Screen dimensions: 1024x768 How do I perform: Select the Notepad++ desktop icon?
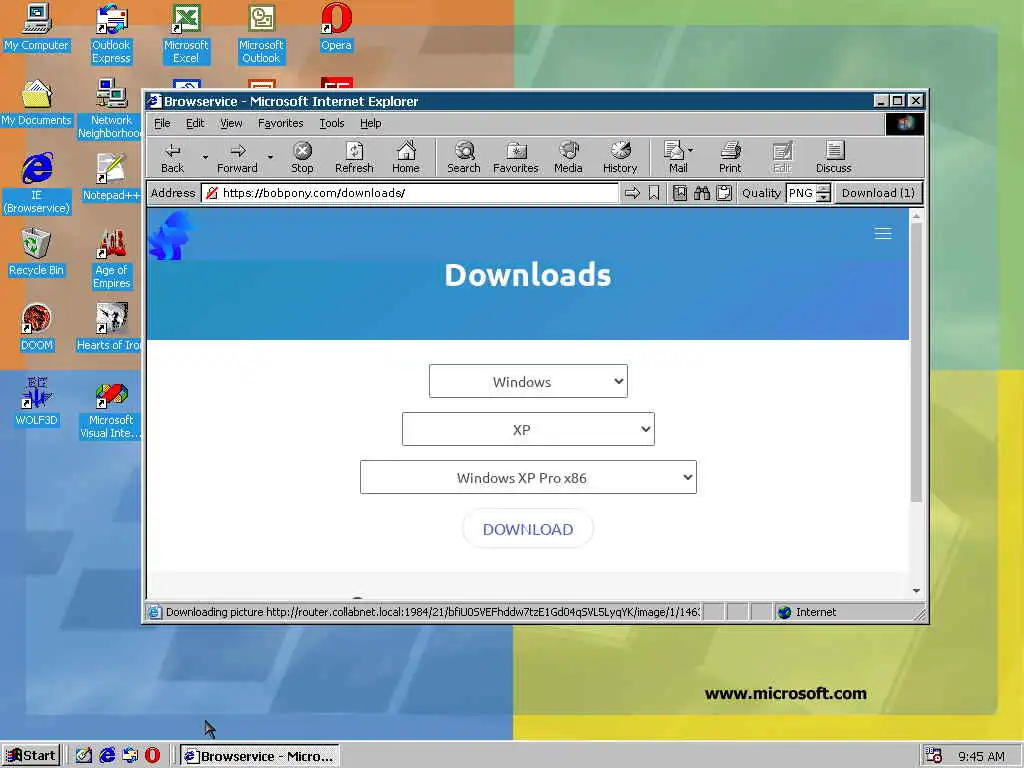click(x=111, y=177)
